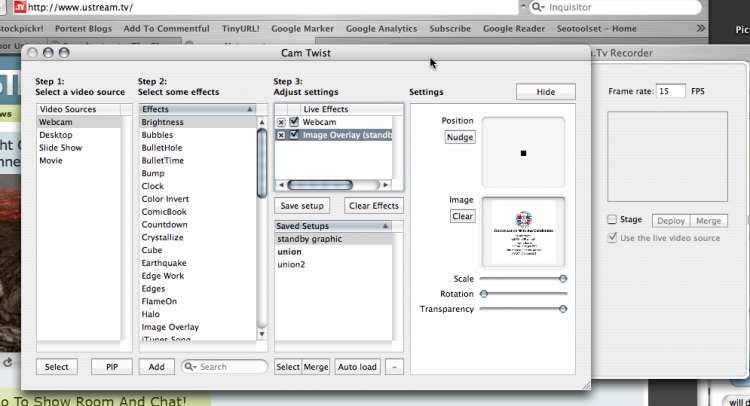Viewport: 750px width, 406px height.
Task: Open the Google Reader bookmark
Action: (x=514, y=29)
